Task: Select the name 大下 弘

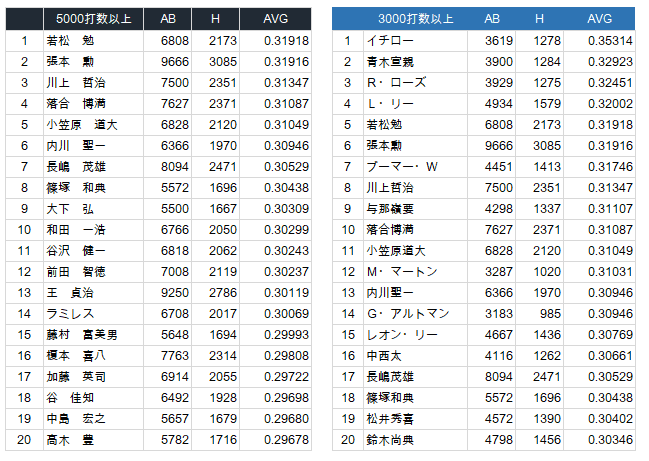Action: pos(70,209)
